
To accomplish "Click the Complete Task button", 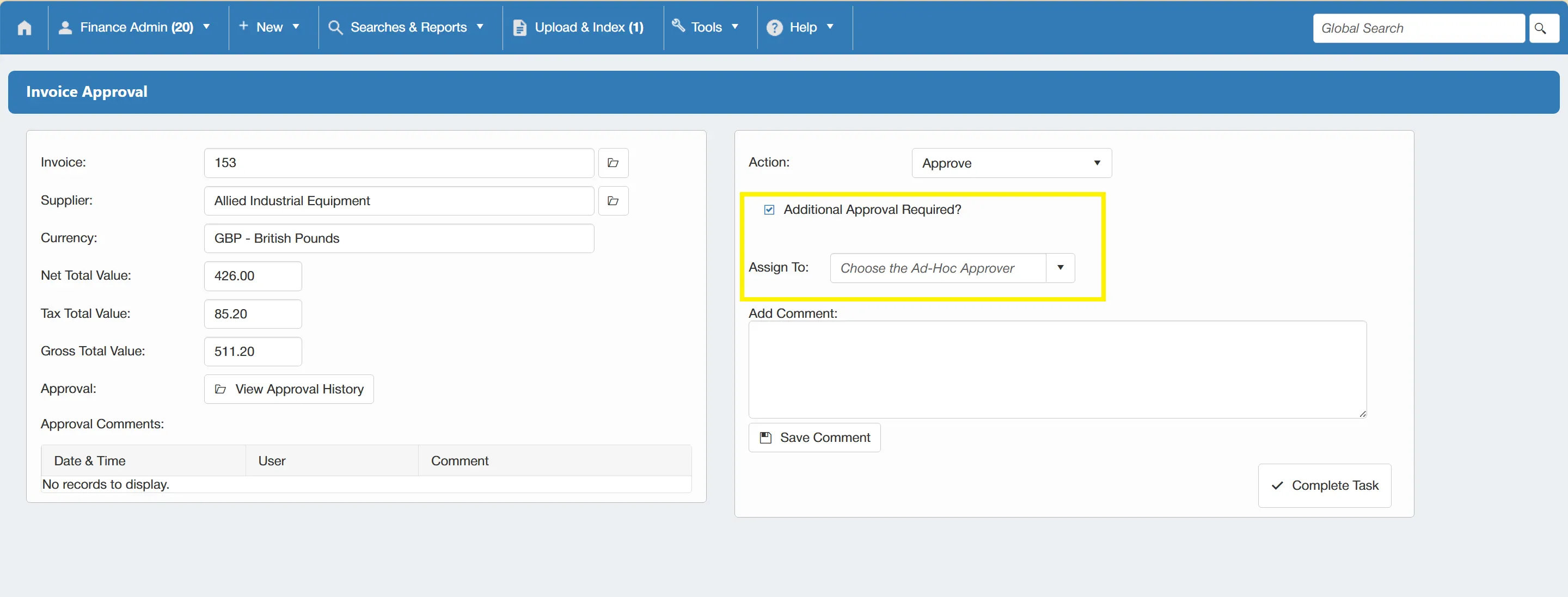I will point(1324,485).
